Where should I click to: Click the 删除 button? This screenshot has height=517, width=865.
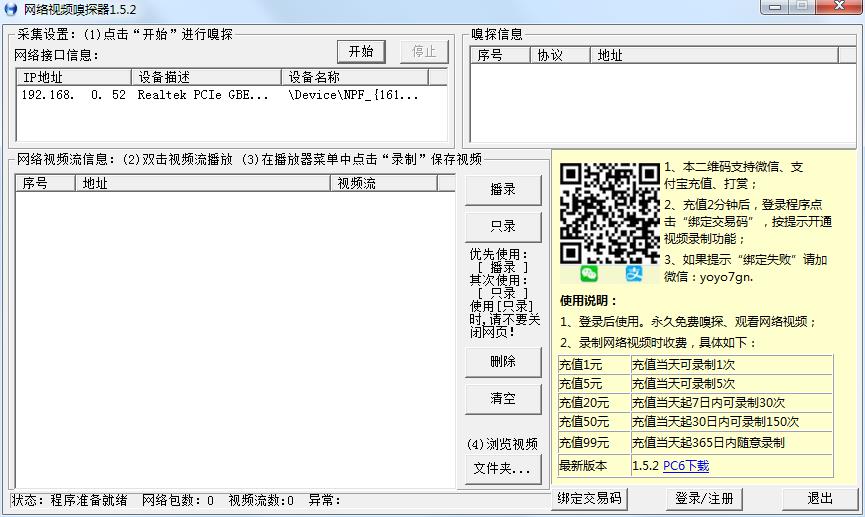[x=503, y=362]
